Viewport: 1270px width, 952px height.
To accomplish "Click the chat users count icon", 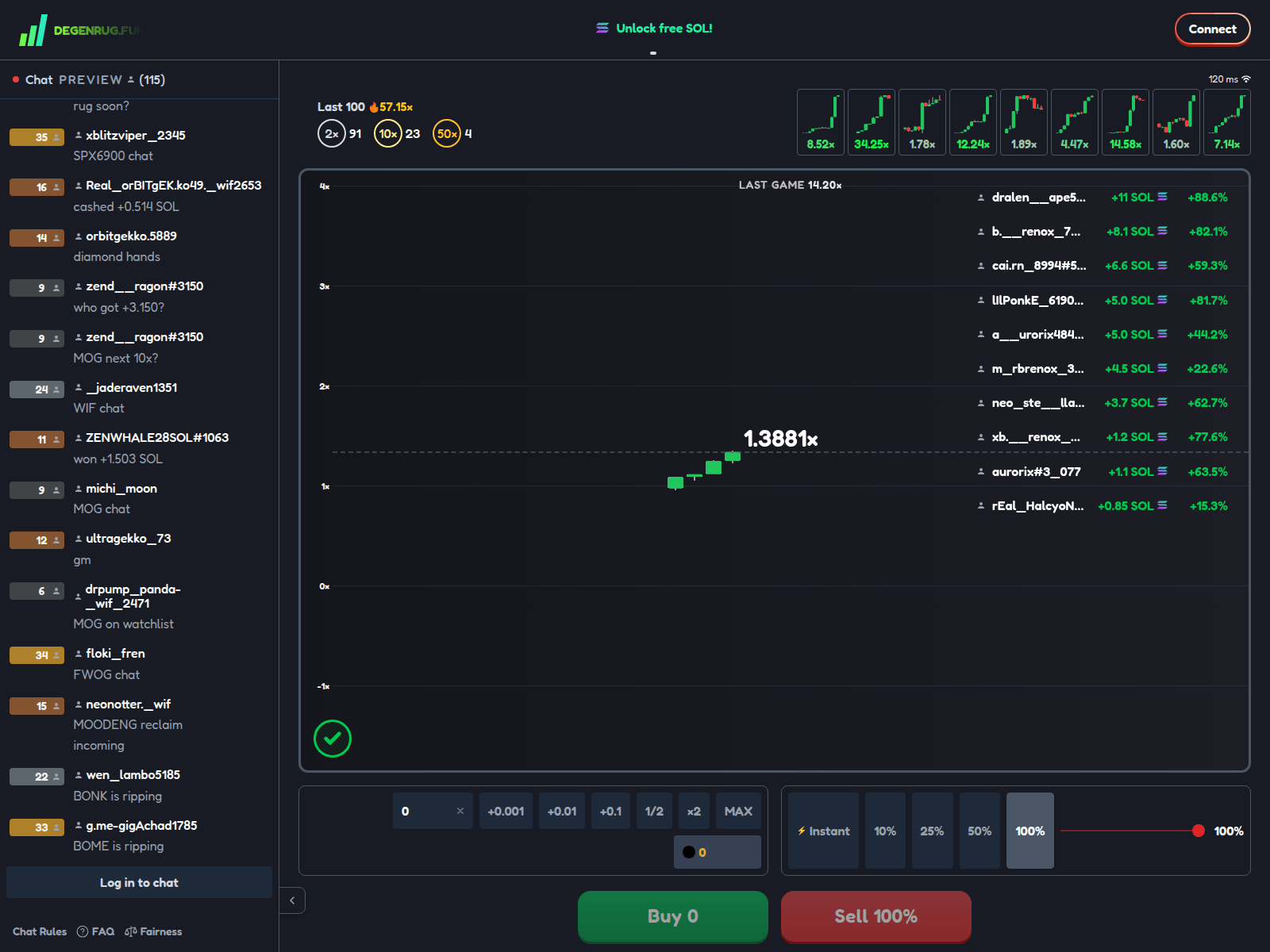I will [x=131, y=79].
